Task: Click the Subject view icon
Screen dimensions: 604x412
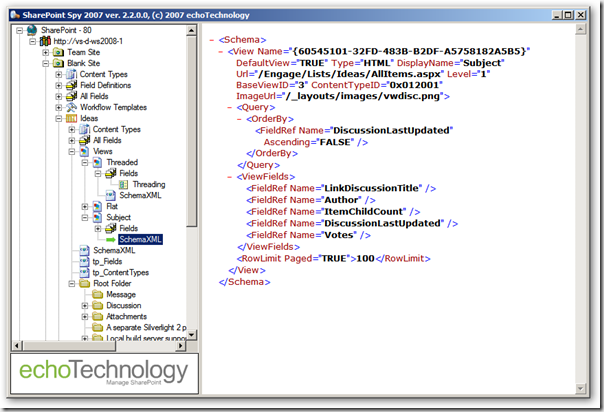Action: (97, 218)
